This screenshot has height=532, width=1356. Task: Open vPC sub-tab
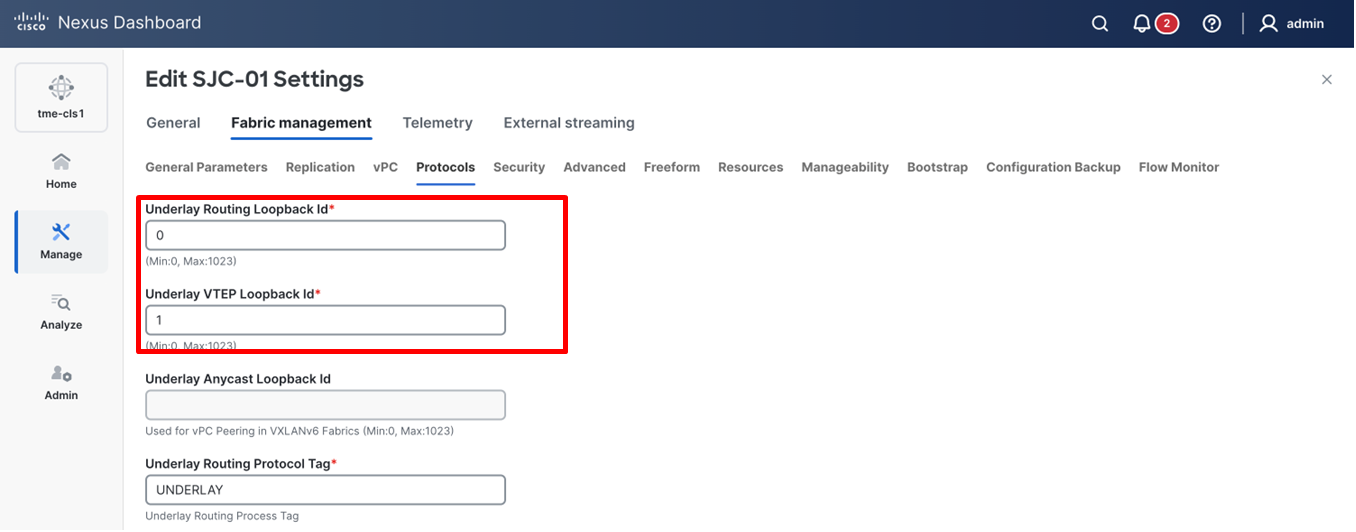[x=385, y=167]
